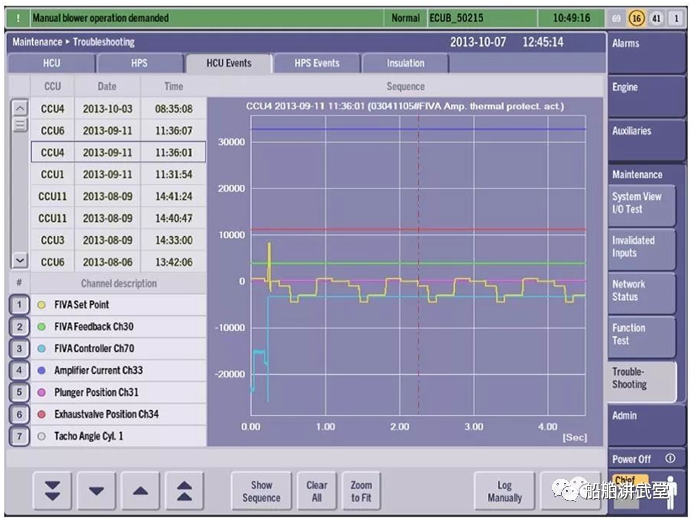This screenshot has width=692, height=522.
Task: Toggle channel 4 Amplifier Current Ch33
Action: point(19,370)
